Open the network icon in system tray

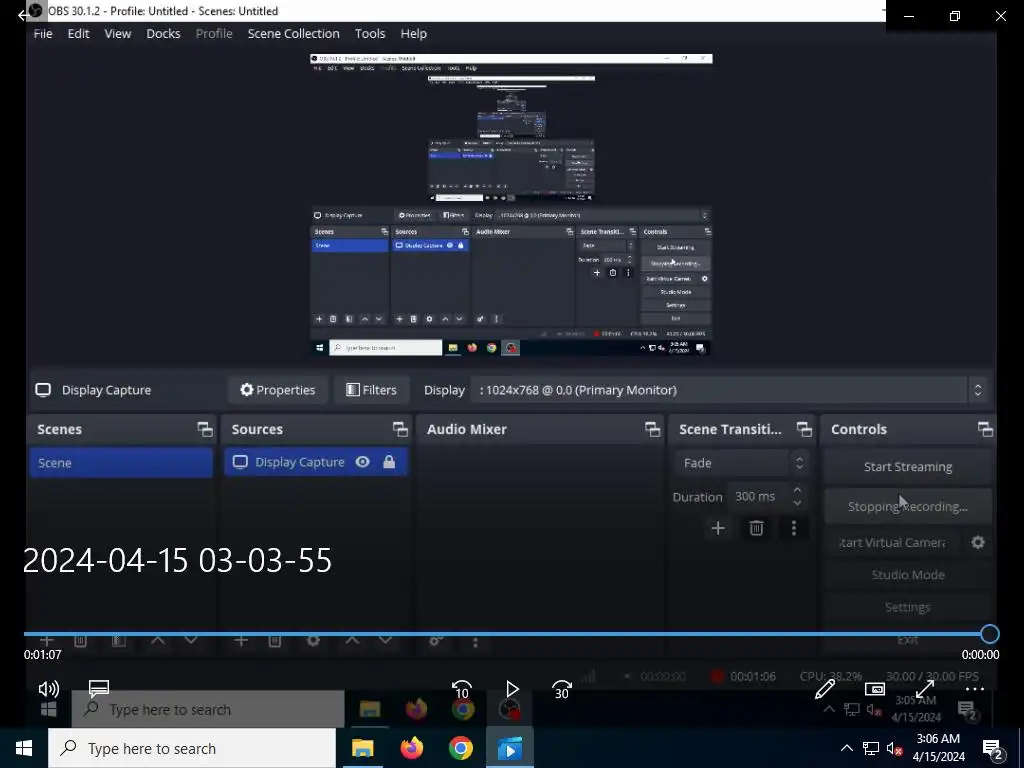(871, 748)
